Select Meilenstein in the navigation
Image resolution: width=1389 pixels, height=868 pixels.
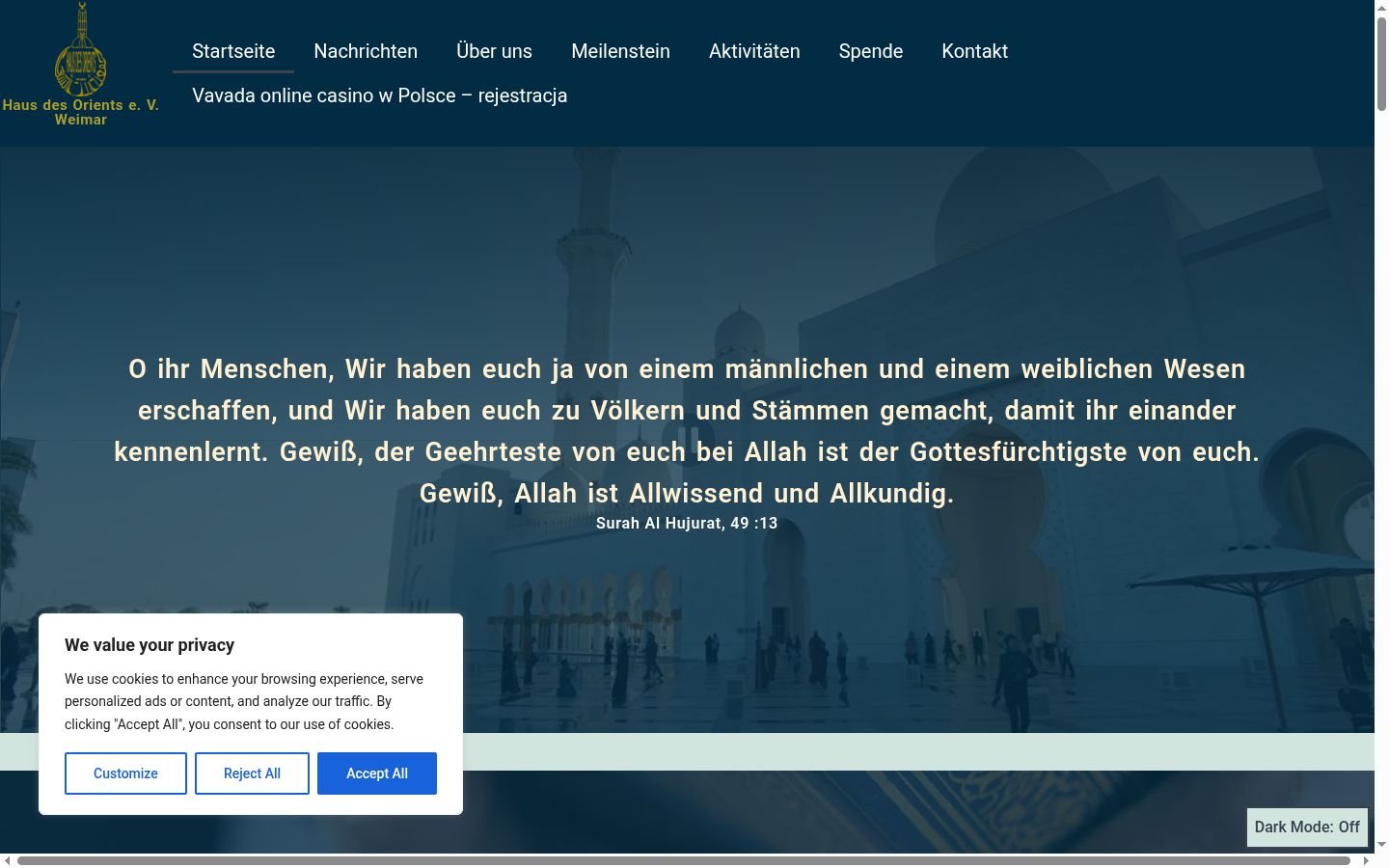[x=620, y=51]
